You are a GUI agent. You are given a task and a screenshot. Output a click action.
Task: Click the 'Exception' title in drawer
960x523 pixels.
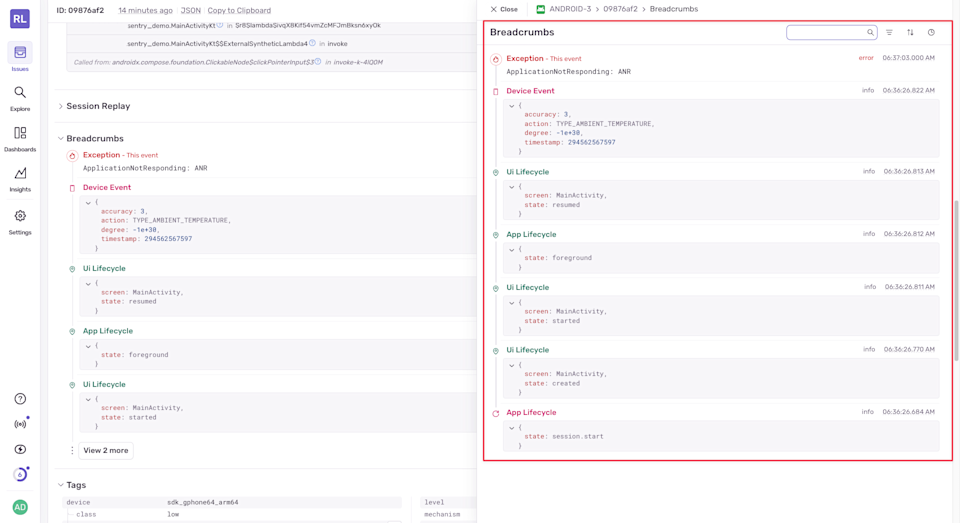coord(525,58)
